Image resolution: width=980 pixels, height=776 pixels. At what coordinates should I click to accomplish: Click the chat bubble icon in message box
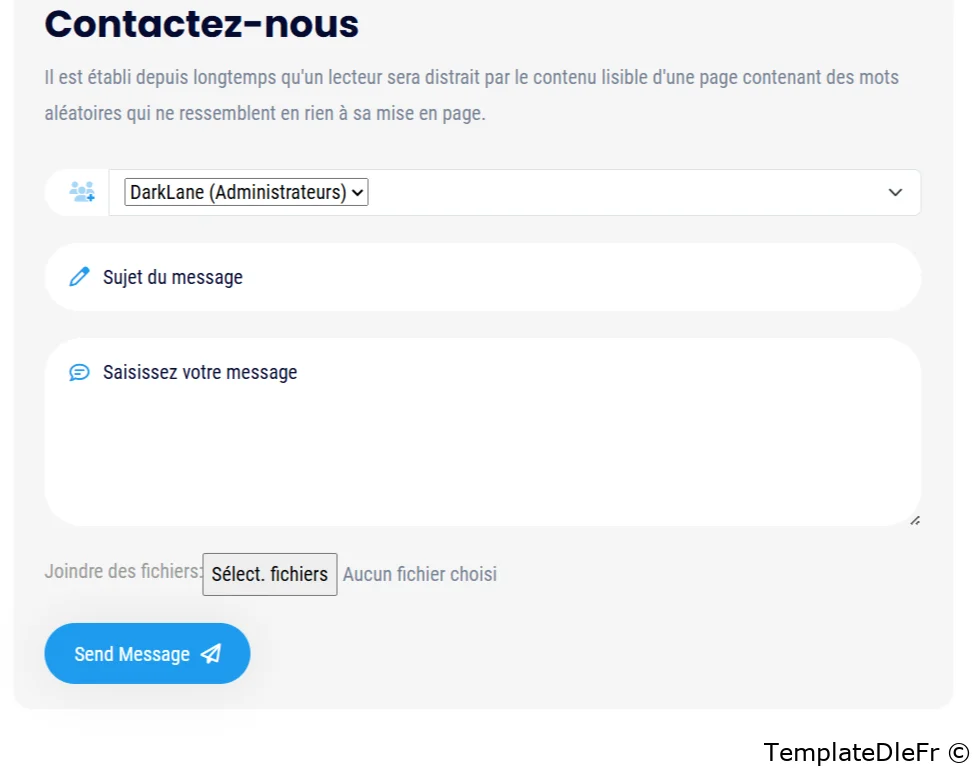pyautogui.click(x=79, y=373)
